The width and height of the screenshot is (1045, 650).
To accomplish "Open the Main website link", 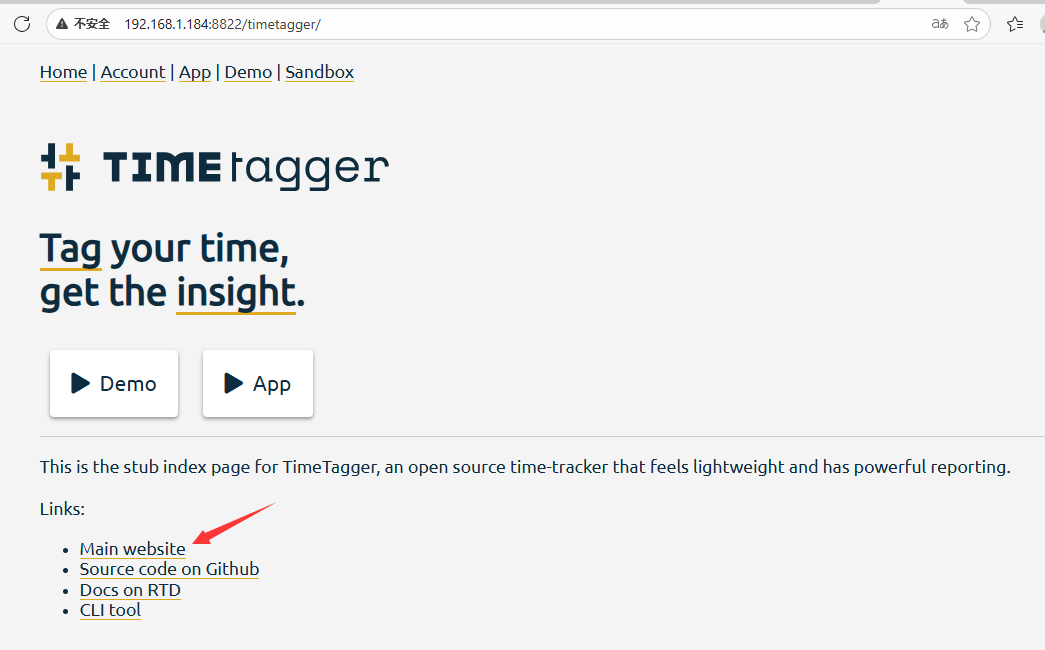I will click(x=133, y=549).
